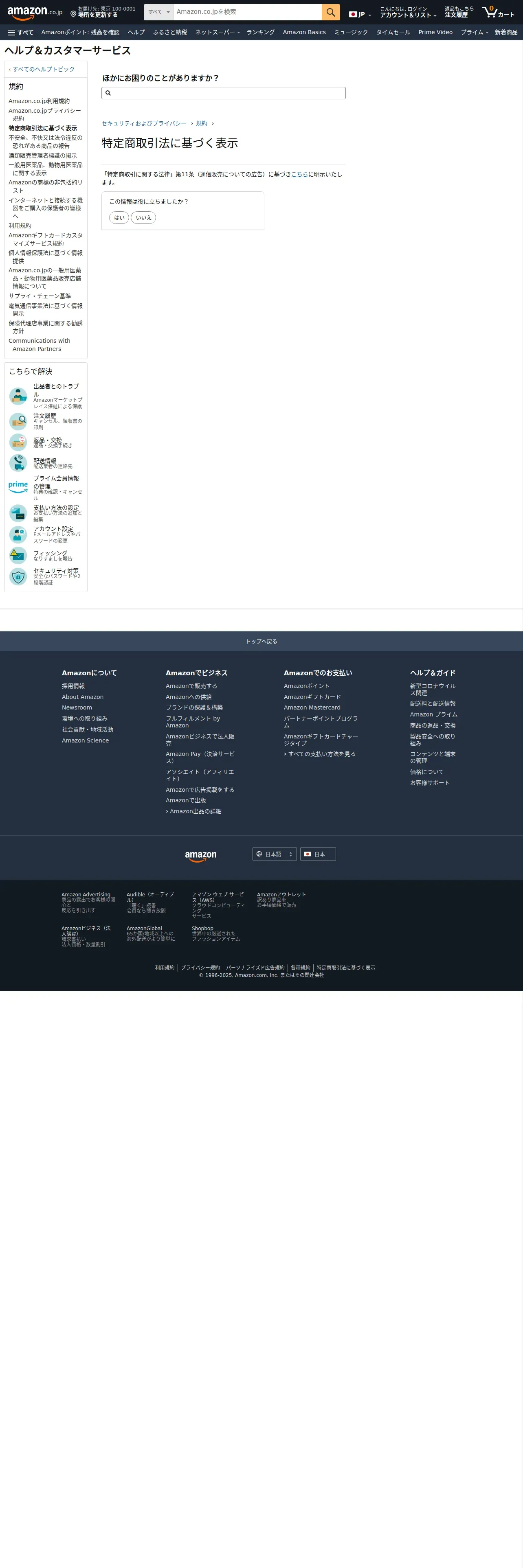Open タイムセール nav item
The height and width of the screenshot is (1568, 523).
pos(393,32)
